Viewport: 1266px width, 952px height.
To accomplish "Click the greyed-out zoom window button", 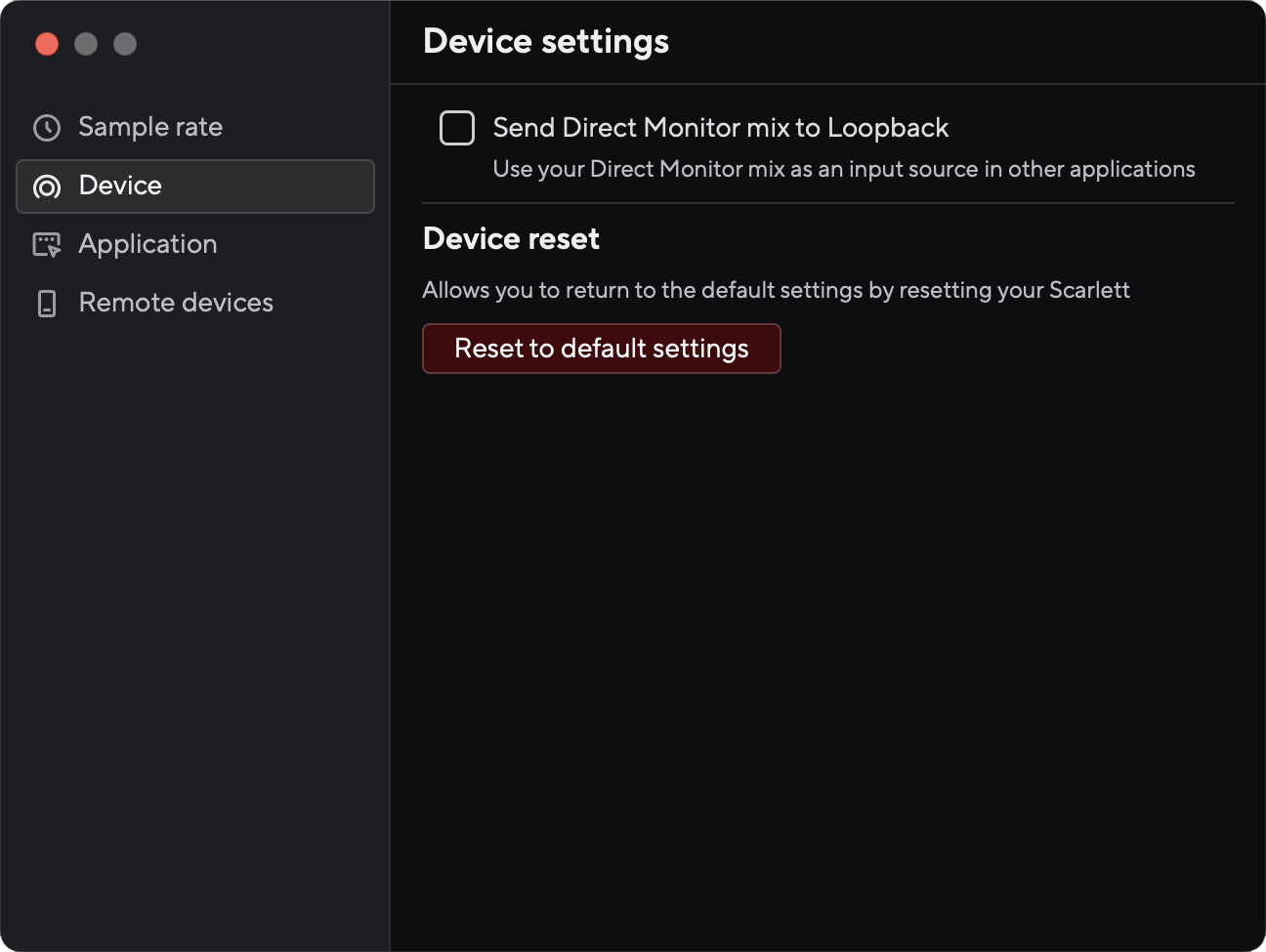I will pyautogui.click(x=125, y=44).
